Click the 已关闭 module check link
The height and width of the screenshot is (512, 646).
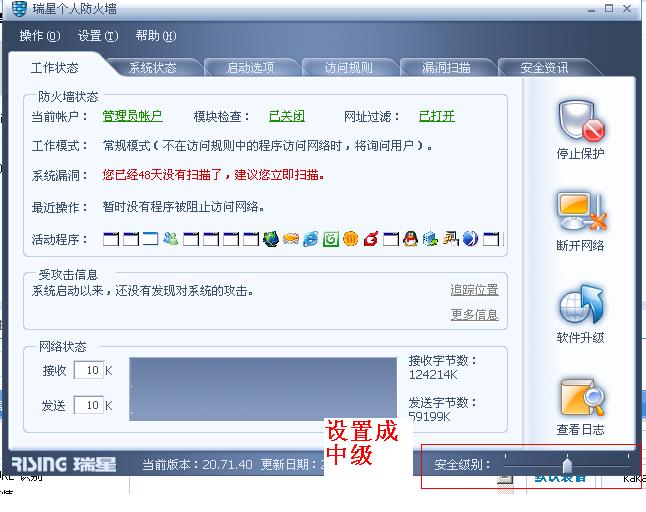287,116
